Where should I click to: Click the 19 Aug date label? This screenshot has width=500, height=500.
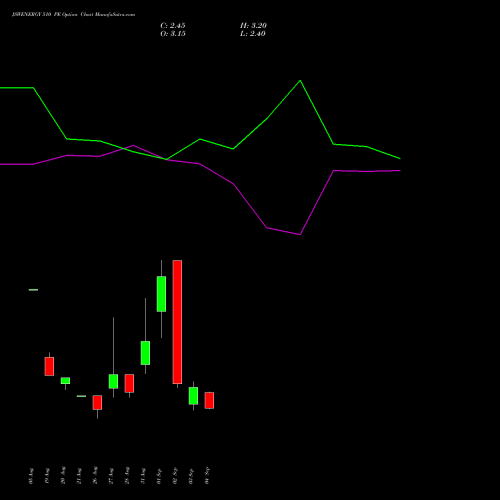click(x=47, y=476)
